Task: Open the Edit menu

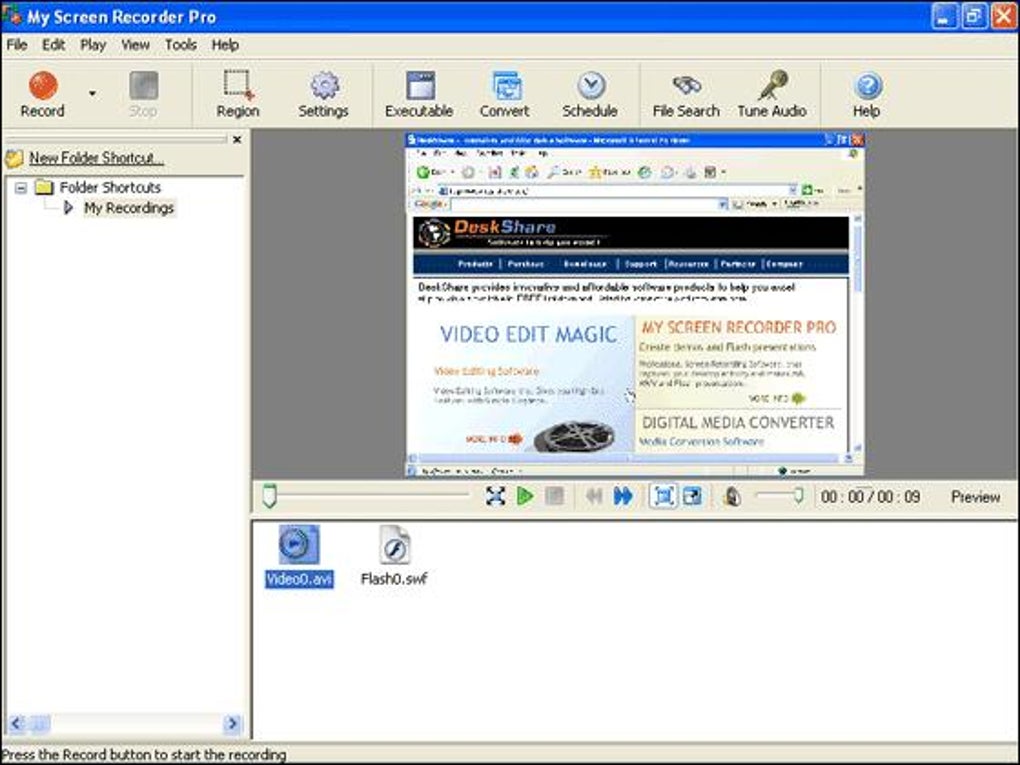Action: coord(53,45)
